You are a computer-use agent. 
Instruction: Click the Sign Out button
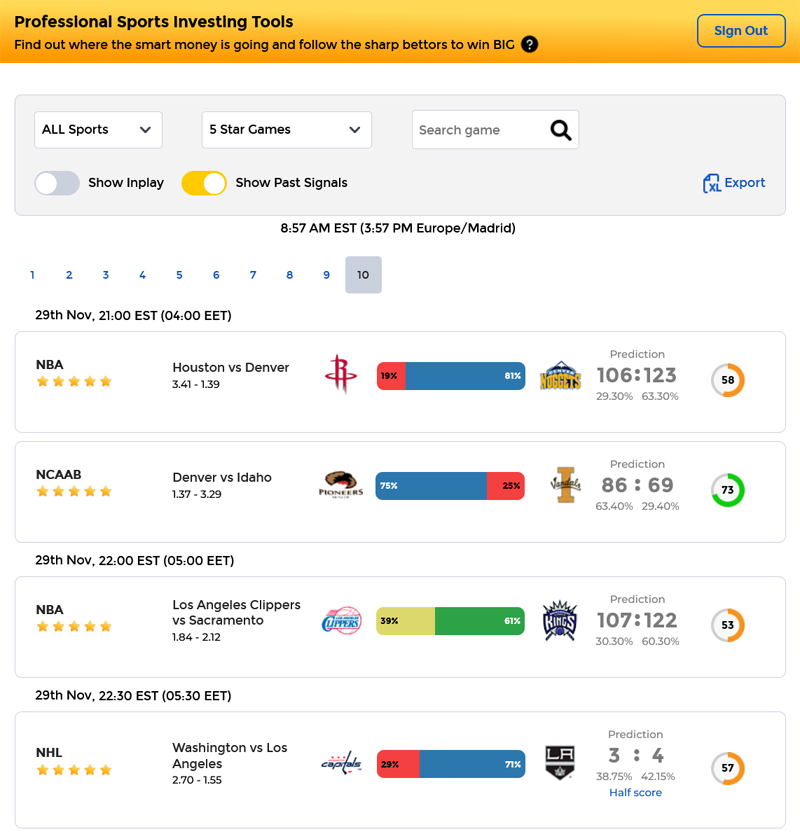741,31
